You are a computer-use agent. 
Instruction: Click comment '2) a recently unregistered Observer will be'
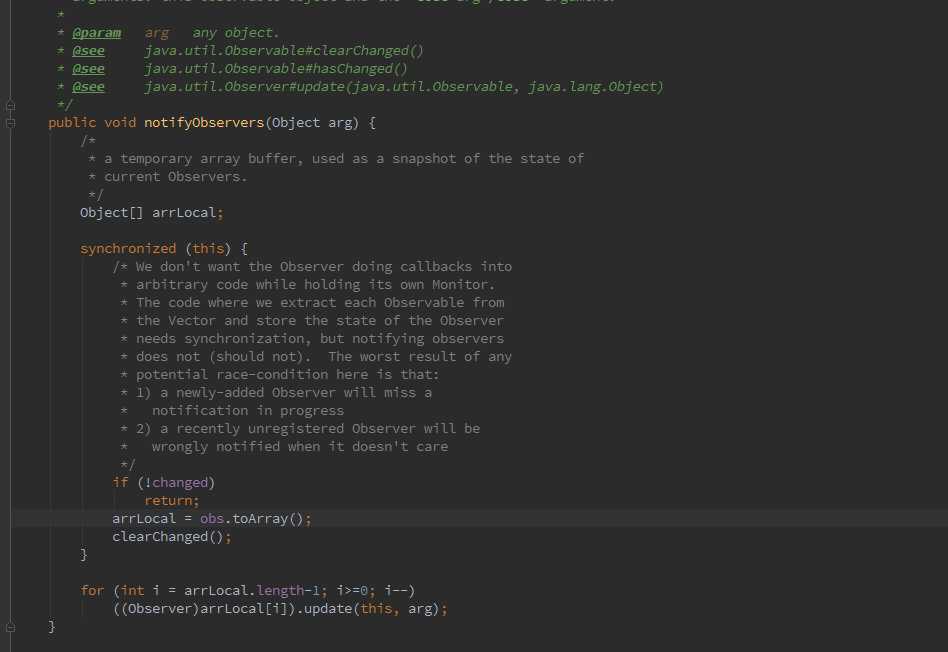tap(308, 429)
